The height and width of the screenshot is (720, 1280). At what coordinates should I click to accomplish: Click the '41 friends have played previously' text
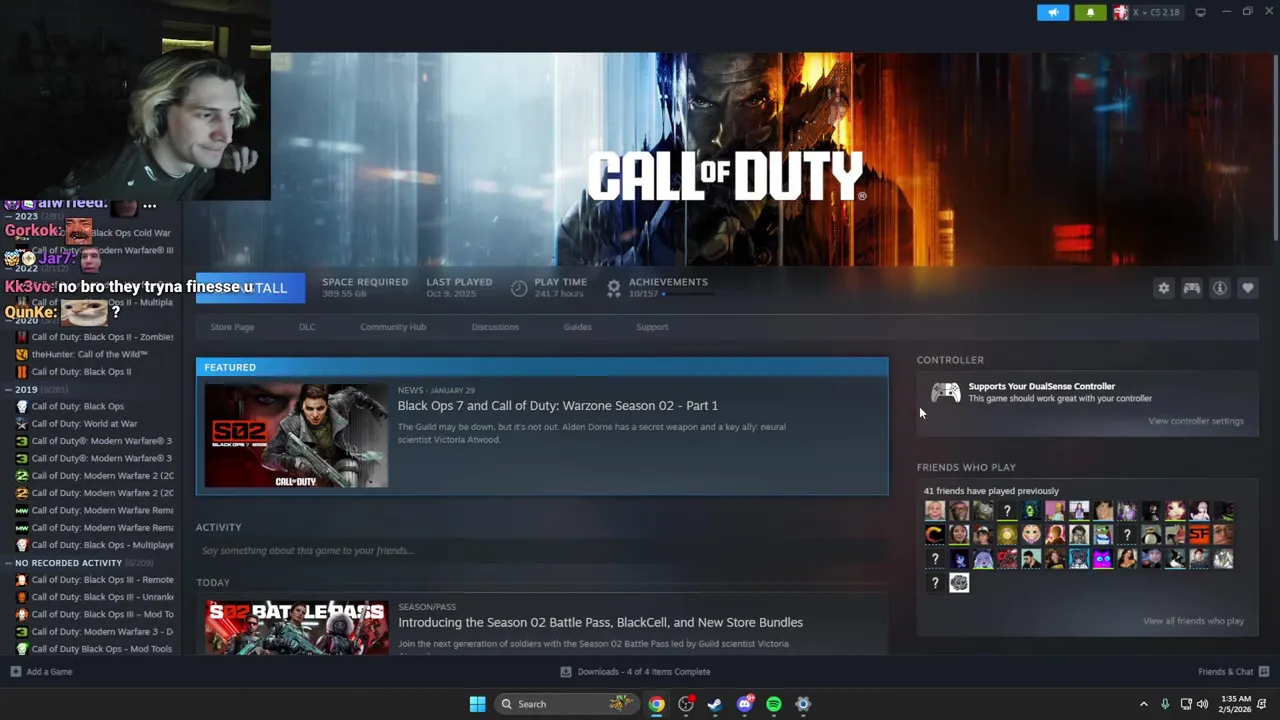991,491
